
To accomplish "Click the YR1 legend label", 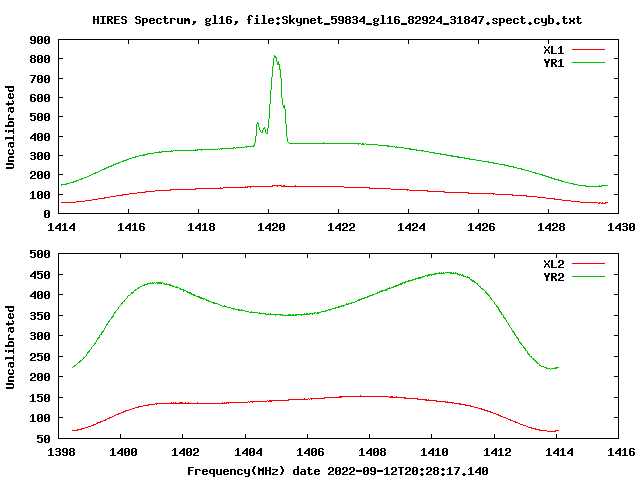I will tap(553, 63).
